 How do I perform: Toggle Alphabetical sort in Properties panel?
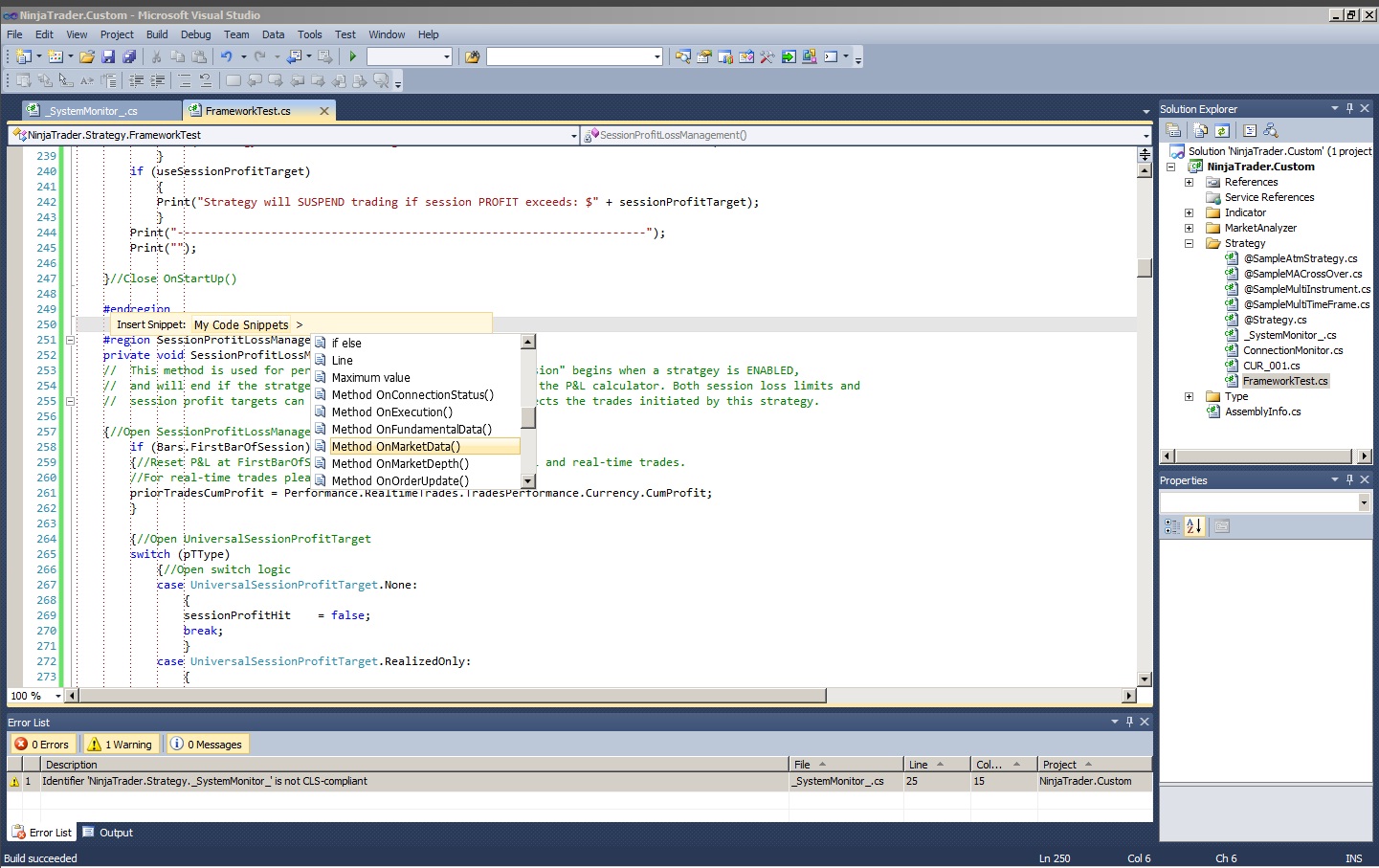pyautogui.click(x=1193, y=525)
